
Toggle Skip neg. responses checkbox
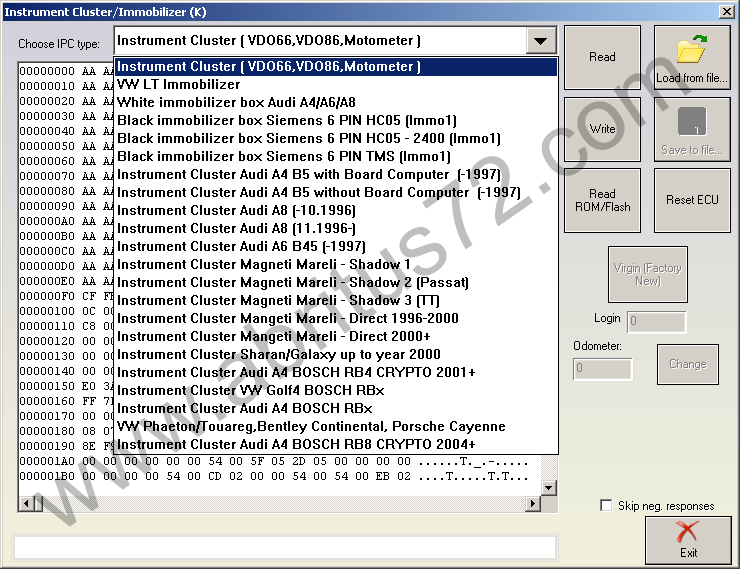point(606,505)
